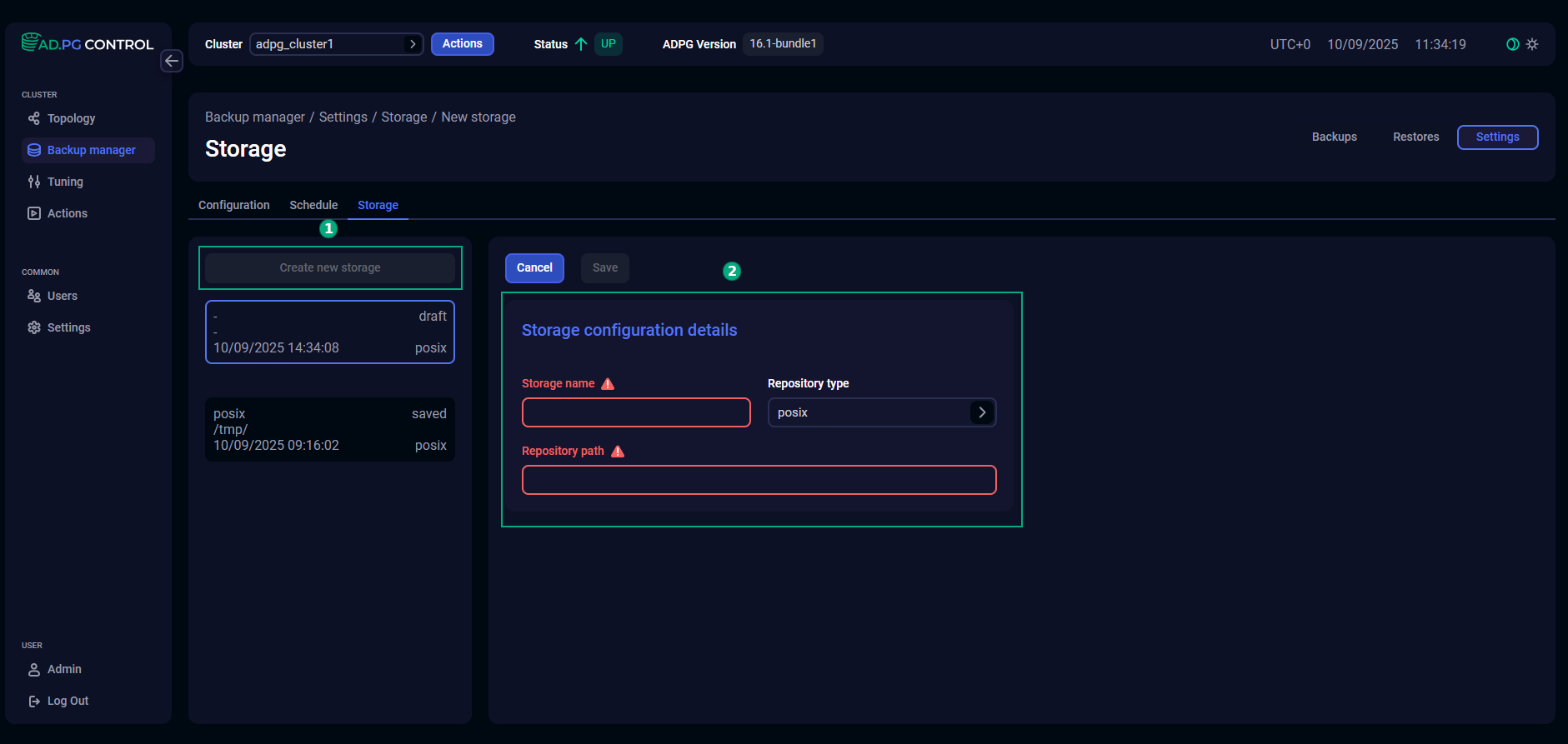
Task: Open the Users page
Action: coord(62,296)
